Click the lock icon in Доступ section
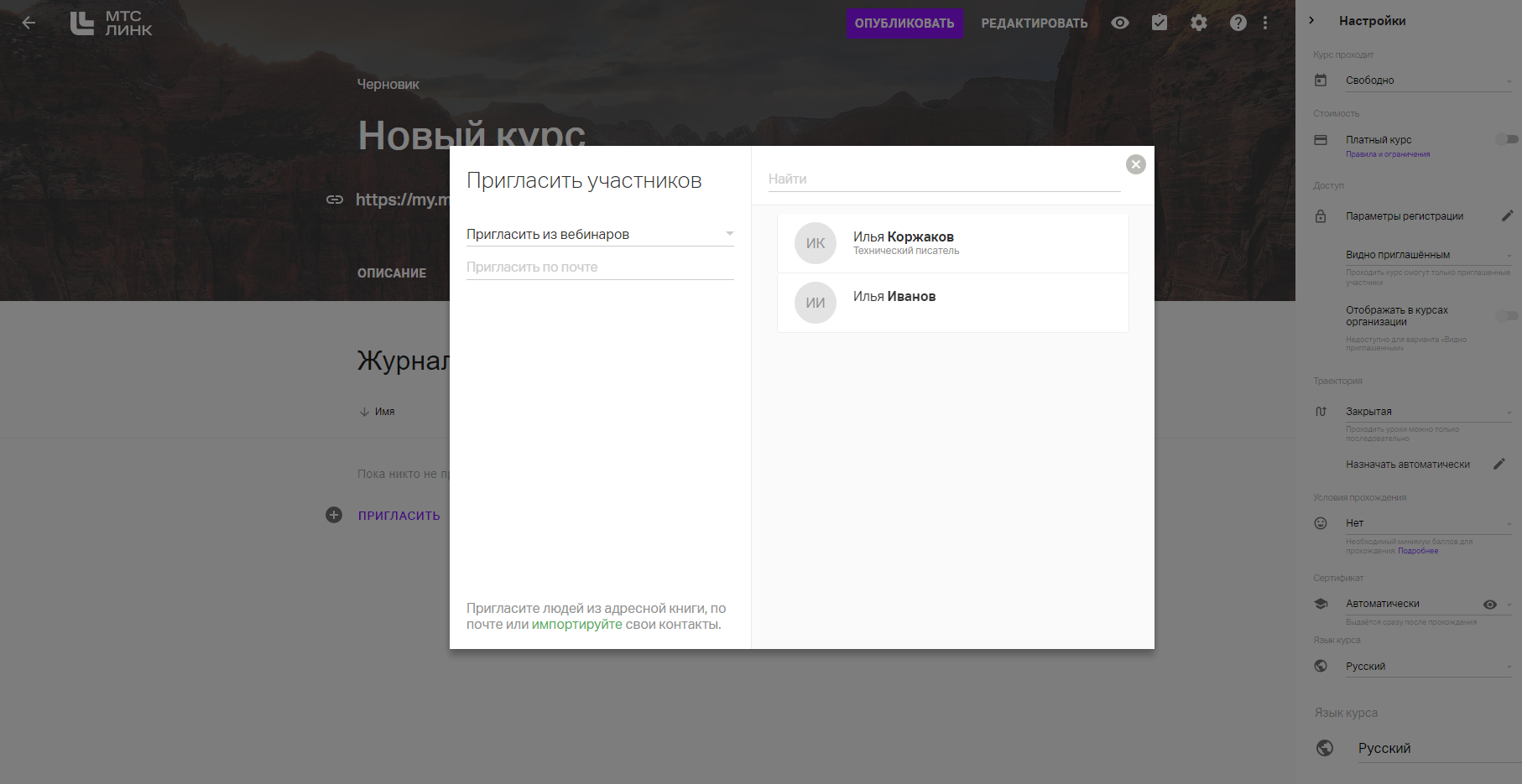 (x=1321, y=216)
